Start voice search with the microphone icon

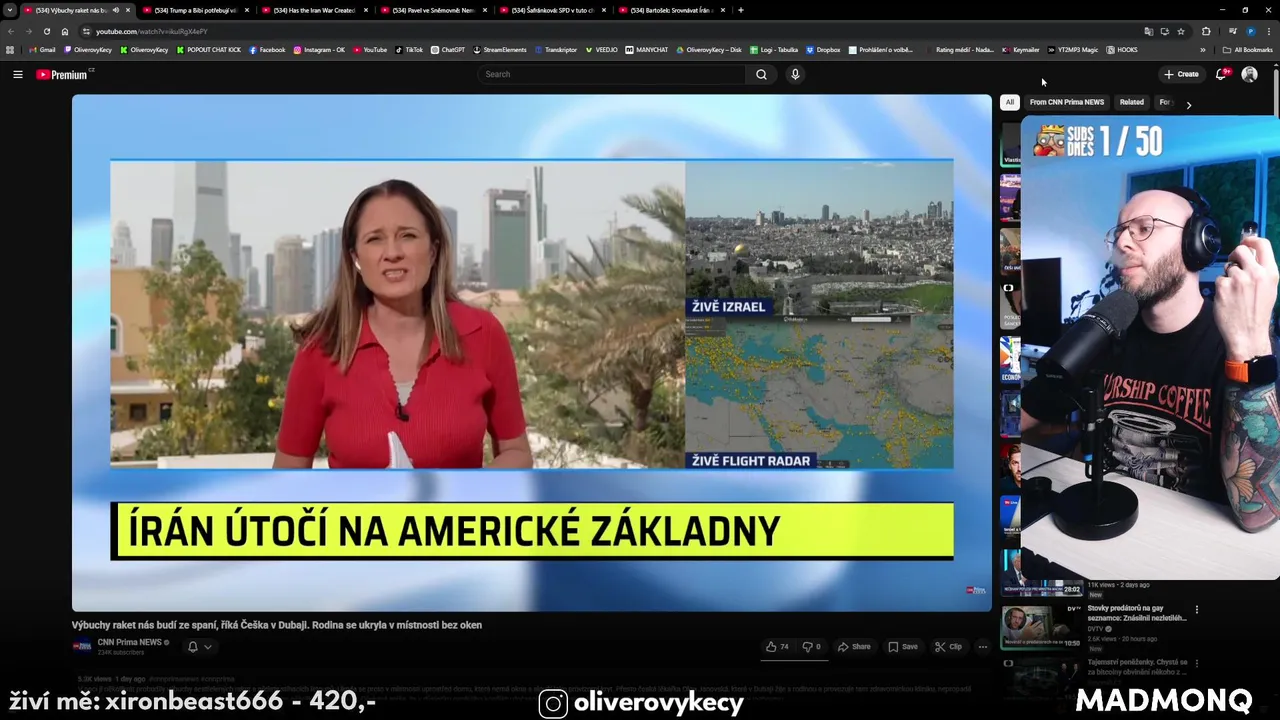[x=795, y=74]
